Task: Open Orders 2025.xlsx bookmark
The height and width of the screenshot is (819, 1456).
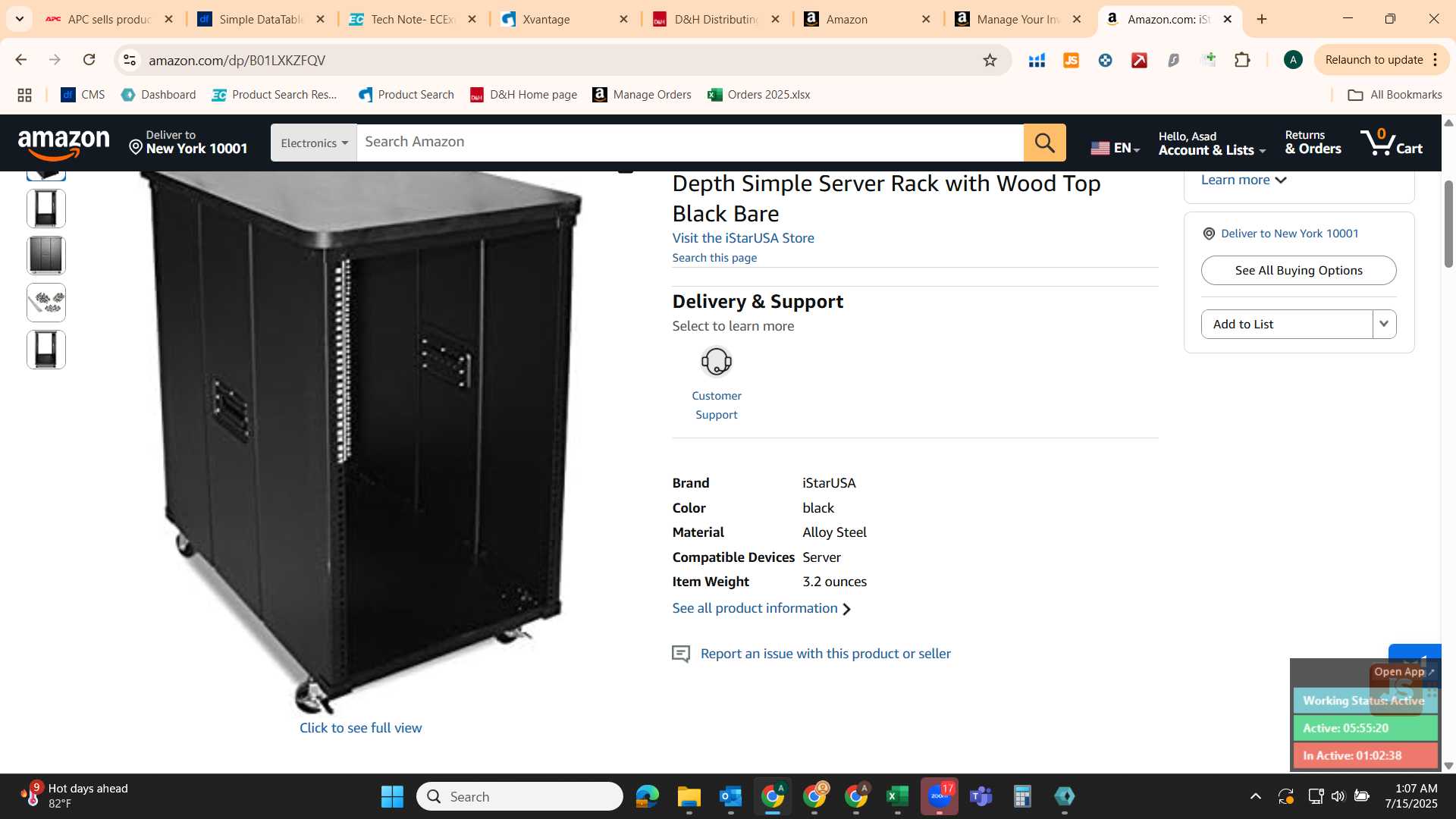Action: click(758, 95)
